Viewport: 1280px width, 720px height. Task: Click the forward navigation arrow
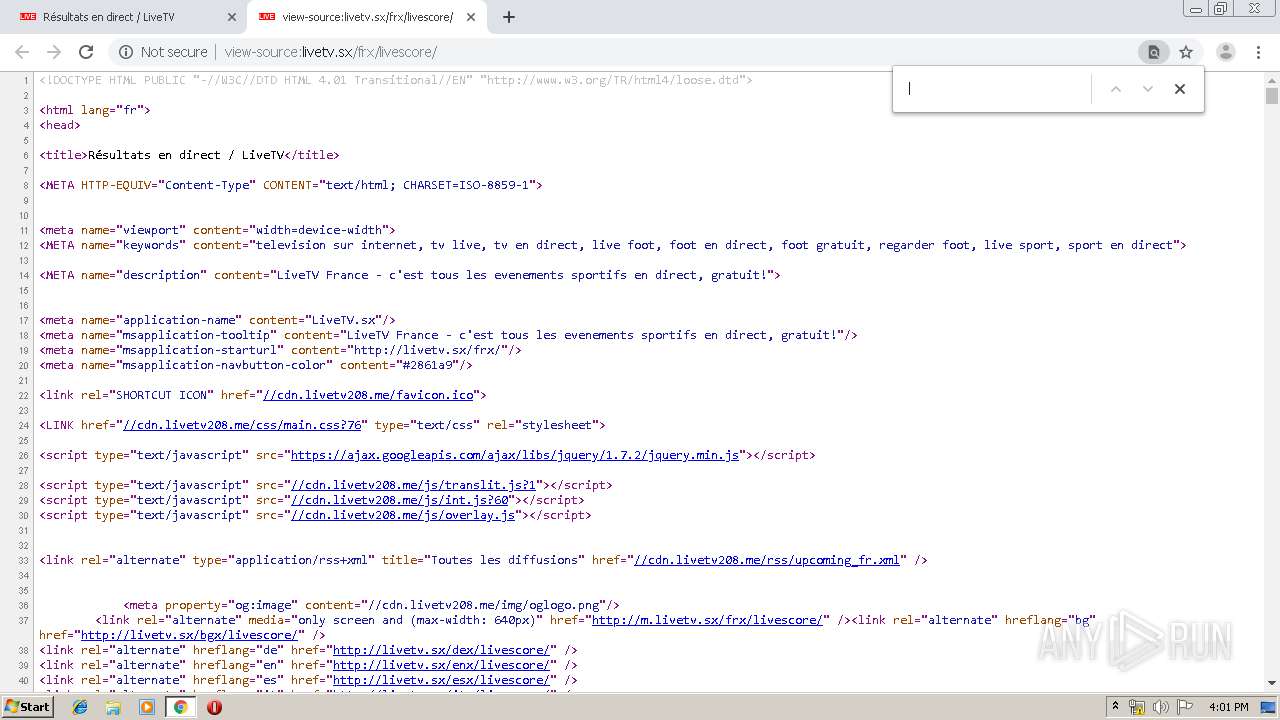click(54, 52)
